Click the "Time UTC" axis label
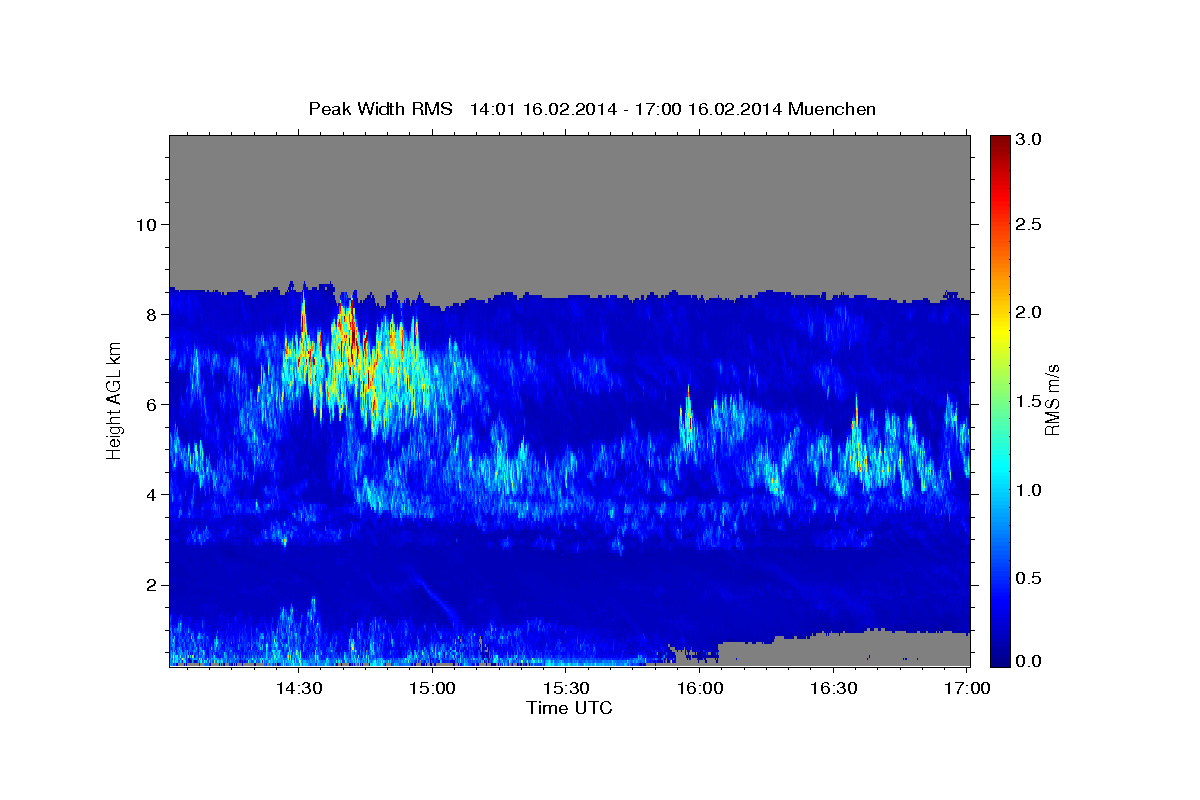Image resolution: width=1200 pixels, height=800 pixels. (x=569, y=708)
